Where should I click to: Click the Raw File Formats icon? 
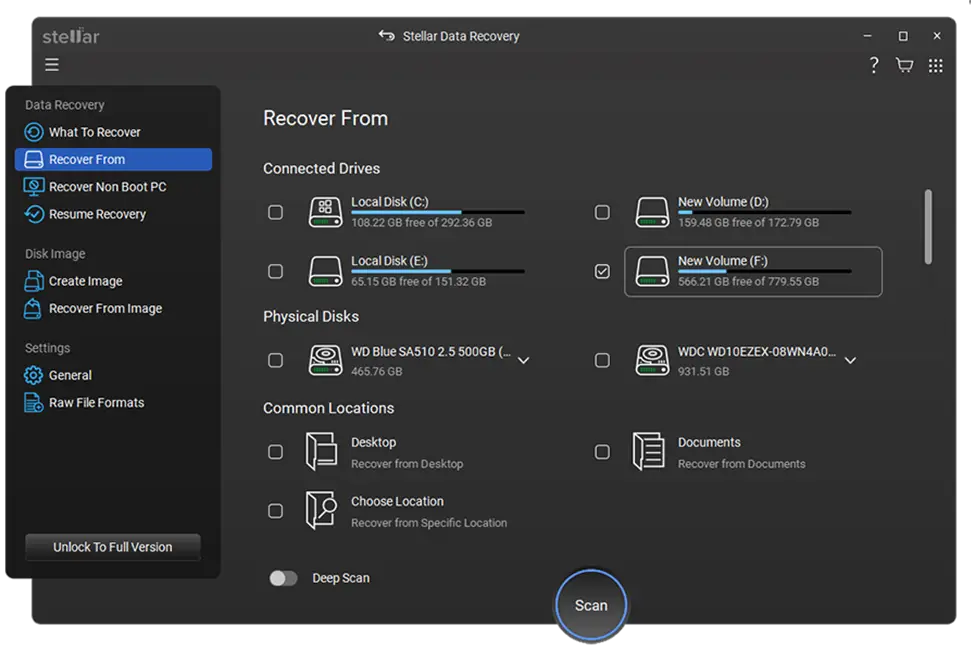coord(34,402)
